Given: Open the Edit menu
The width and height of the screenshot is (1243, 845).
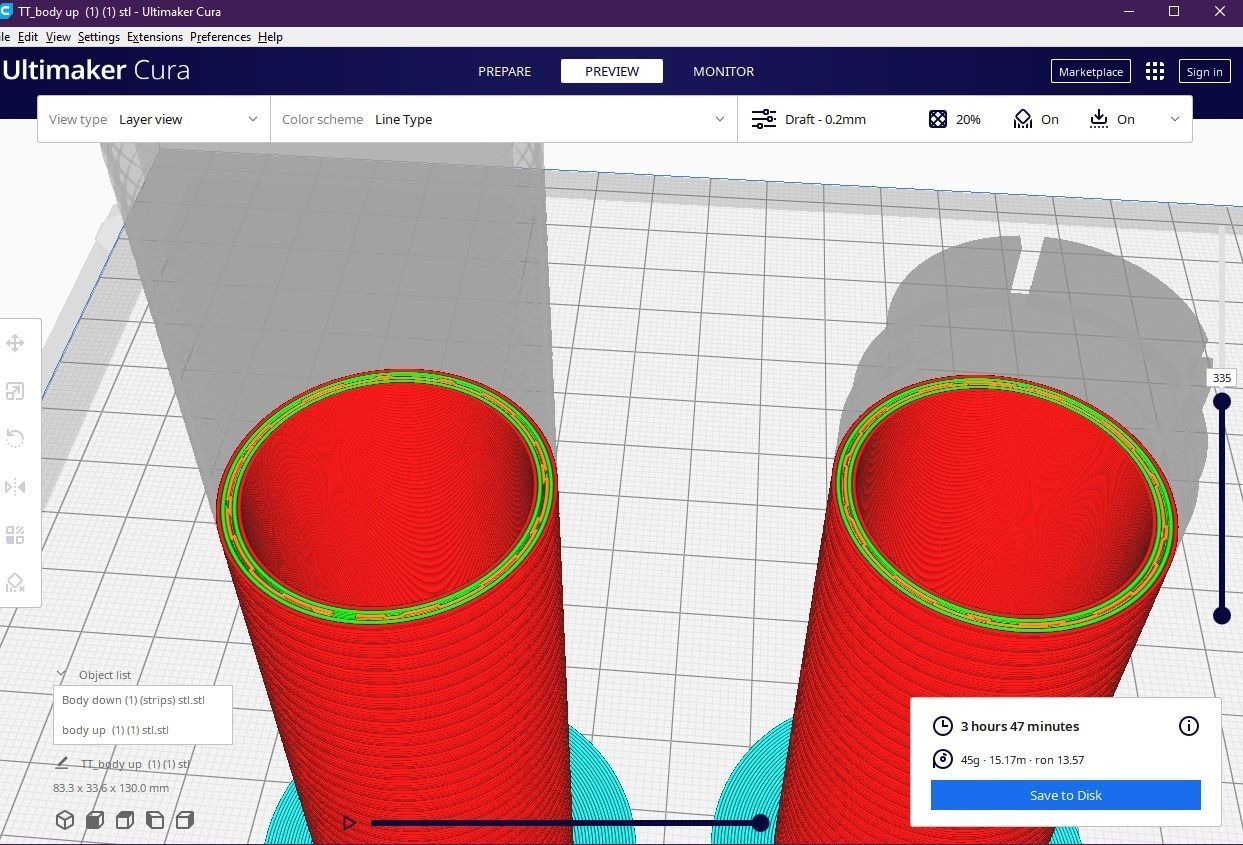Looking at the screenshot, I should [28, 37].
